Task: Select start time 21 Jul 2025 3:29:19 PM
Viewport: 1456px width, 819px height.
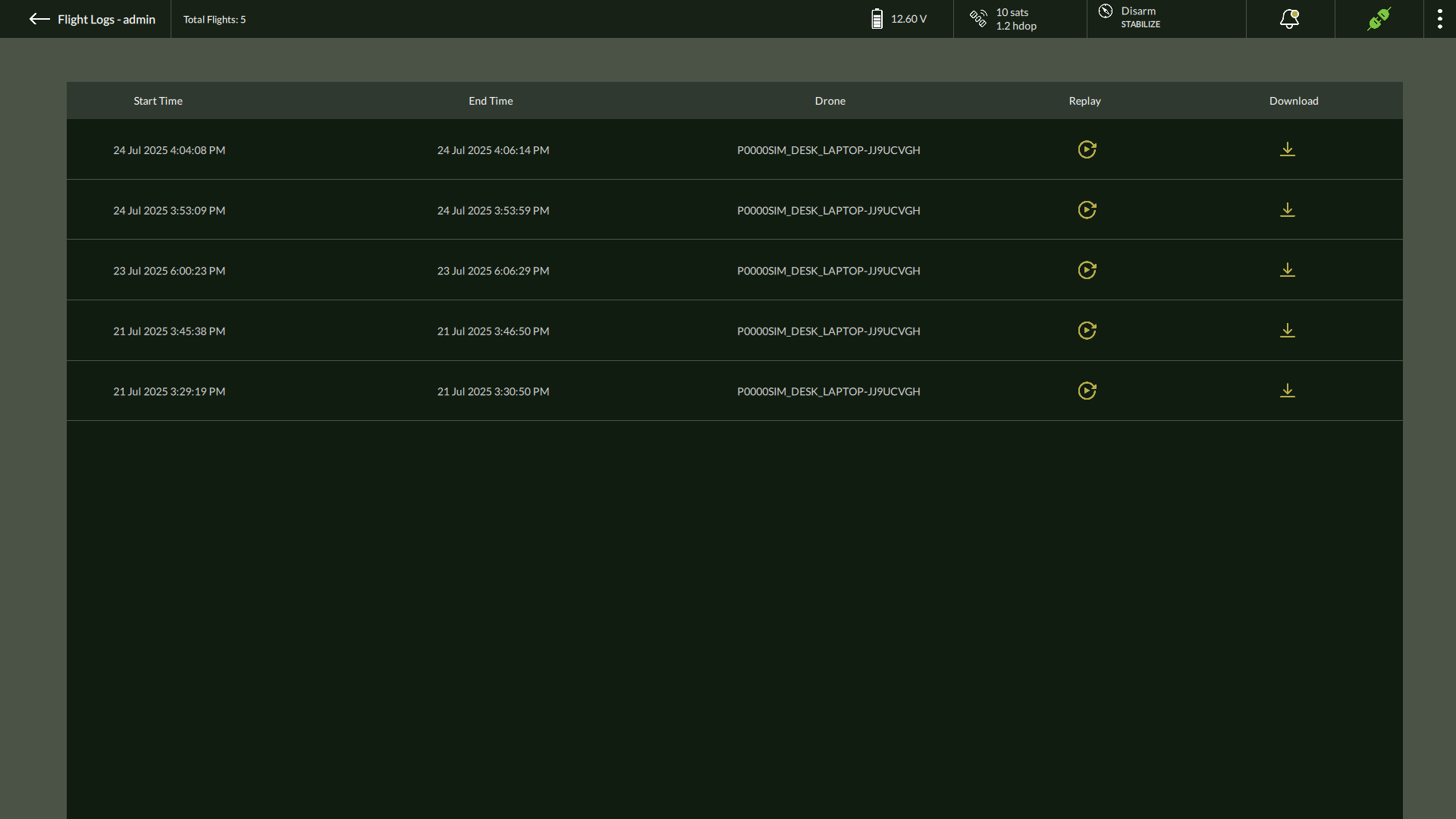Action: coord(169,391)
